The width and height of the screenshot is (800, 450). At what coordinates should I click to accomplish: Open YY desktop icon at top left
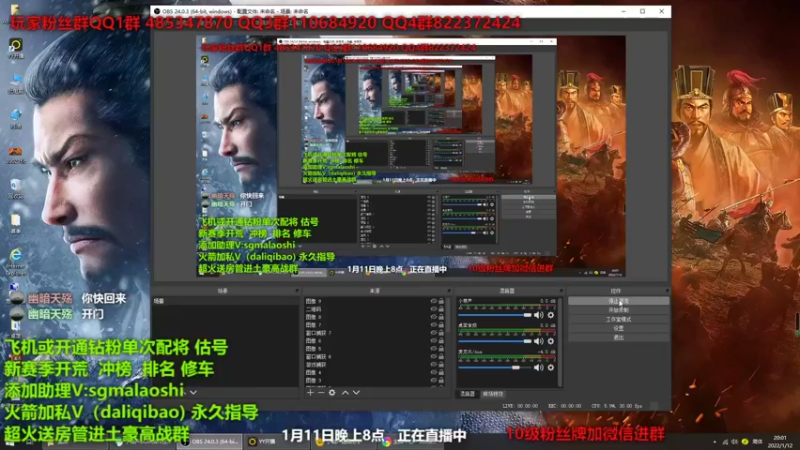pos(16,48)
